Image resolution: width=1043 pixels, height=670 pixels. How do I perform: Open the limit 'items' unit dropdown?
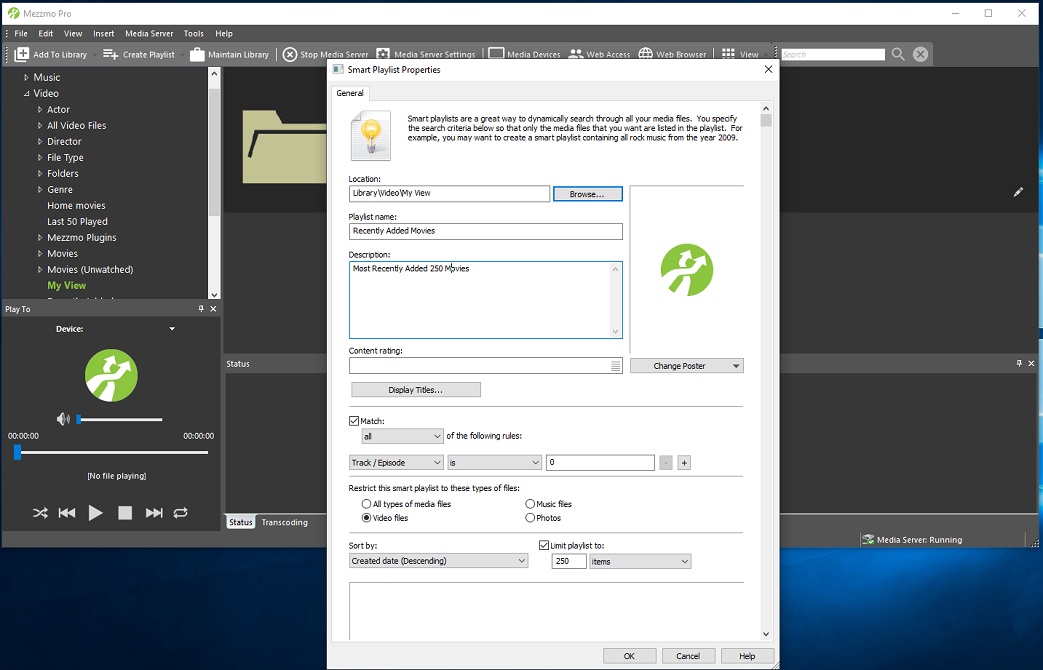(640, 562)
